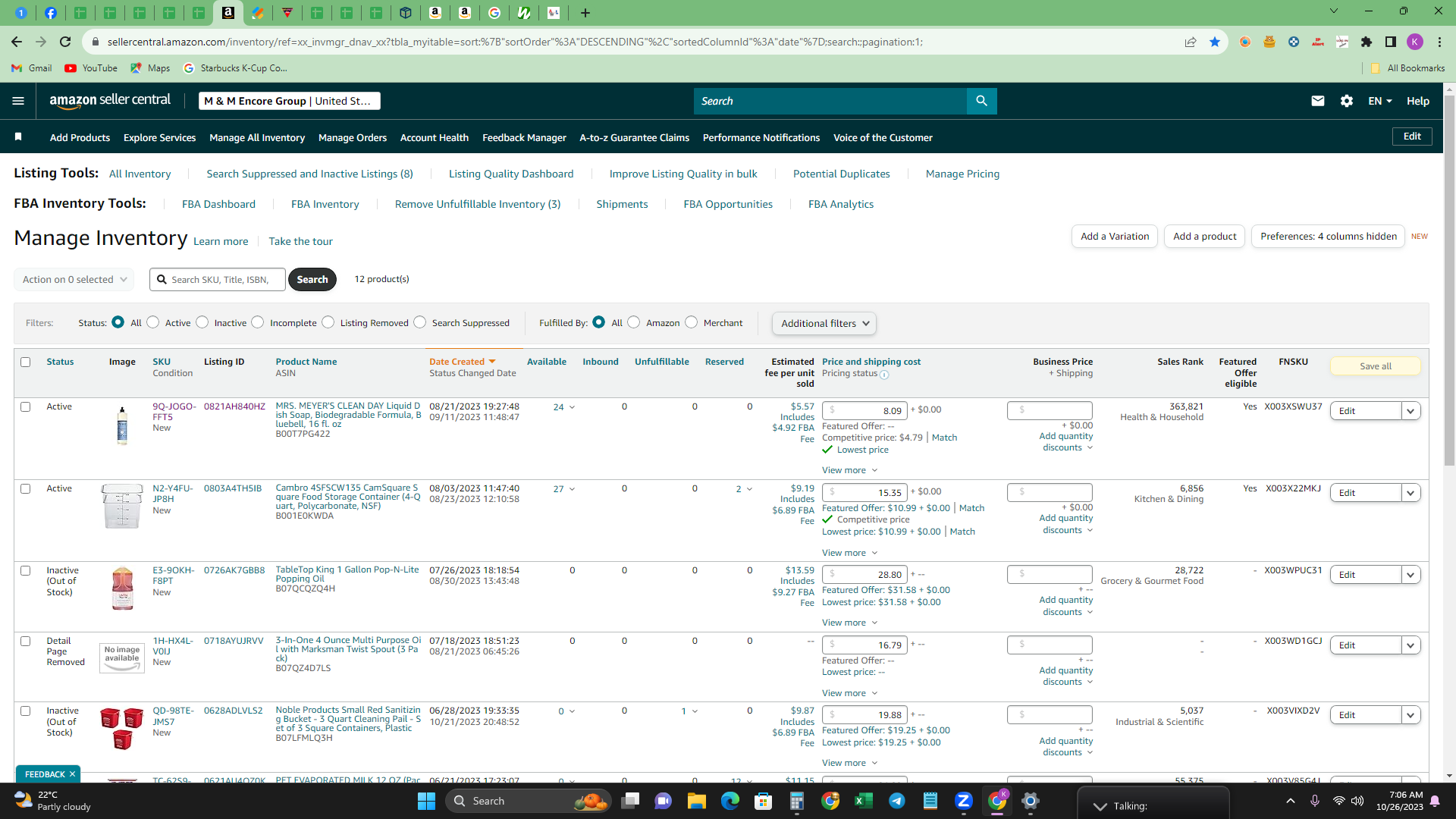Expand the Additional filters dropdown
1456x819 pixels.
click(x=824, y=323)
